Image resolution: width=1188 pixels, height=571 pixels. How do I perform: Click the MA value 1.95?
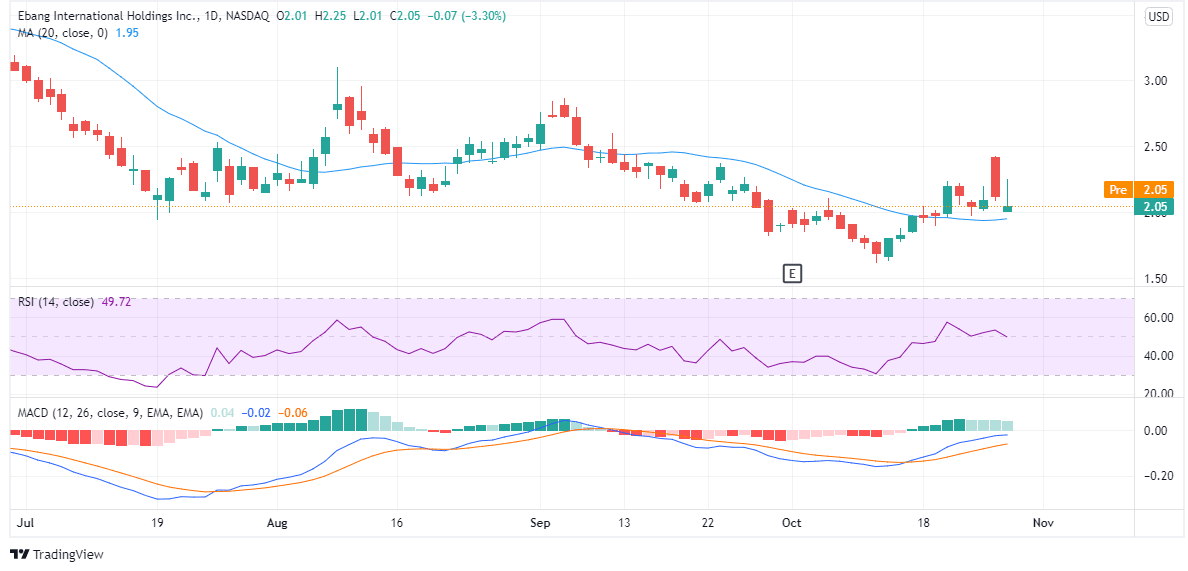point(127,33)
